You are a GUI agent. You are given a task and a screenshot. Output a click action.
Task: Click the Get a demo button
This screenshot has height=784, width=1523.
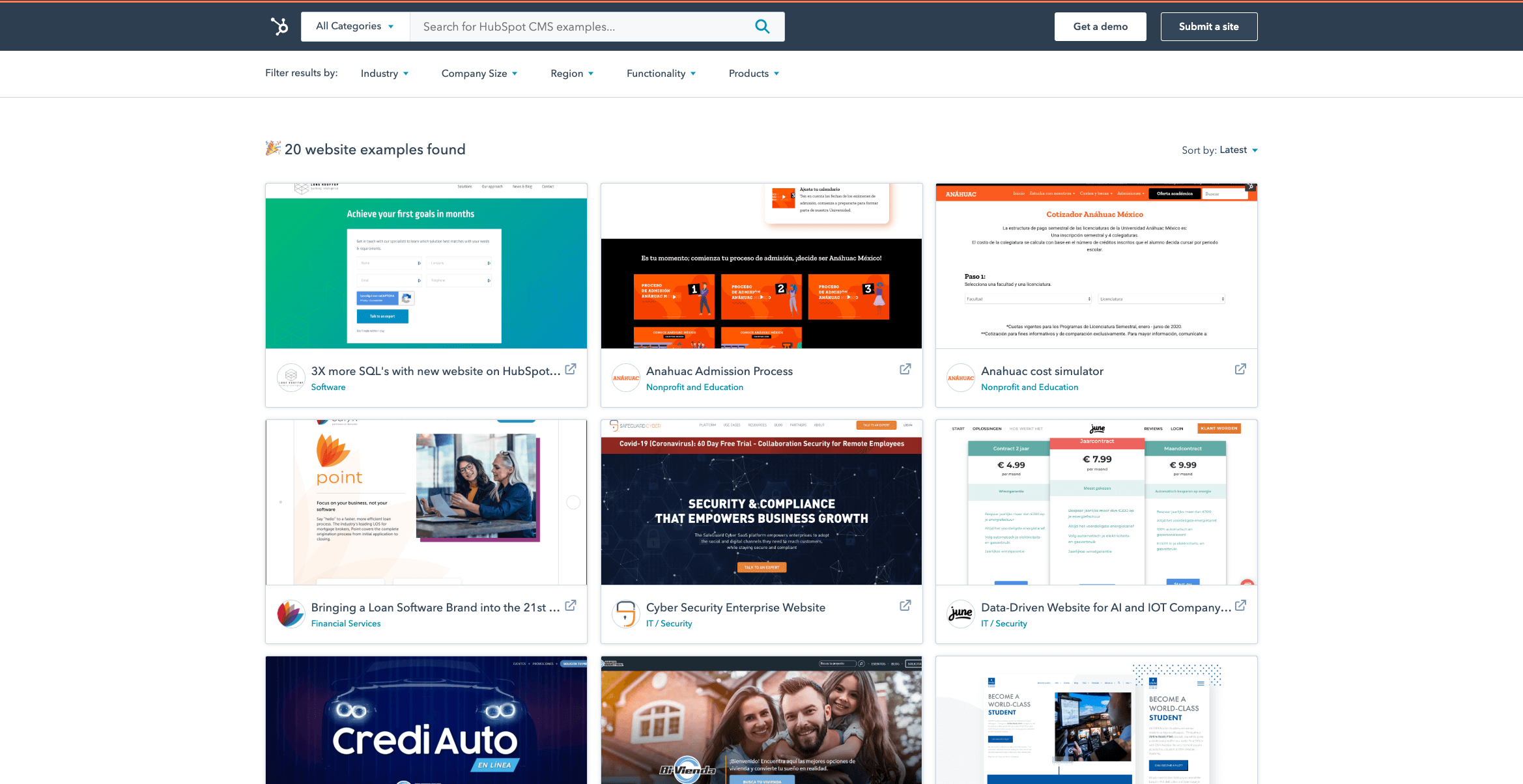(x=1100, y=27)
